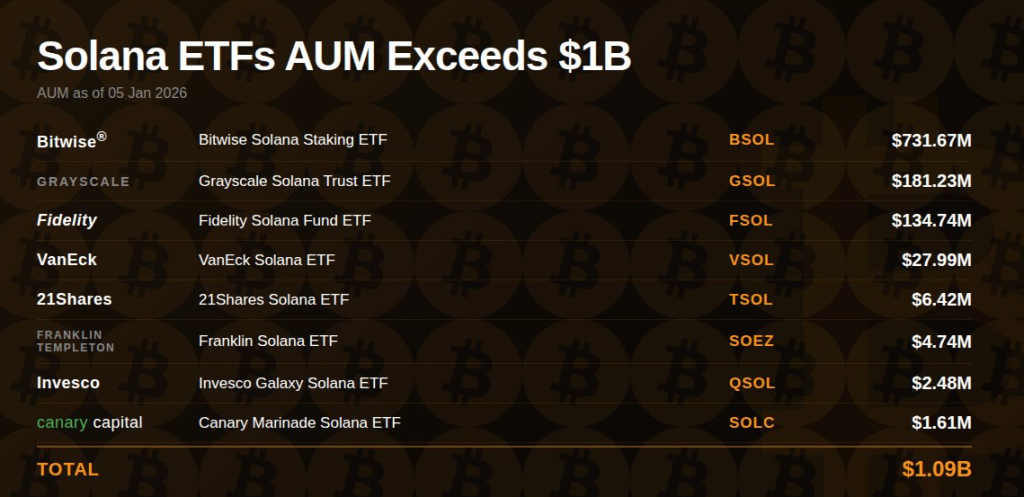Click the Franklin Templeton logo
Viewport: 1024px width, 497px height.
click(75, 341)
